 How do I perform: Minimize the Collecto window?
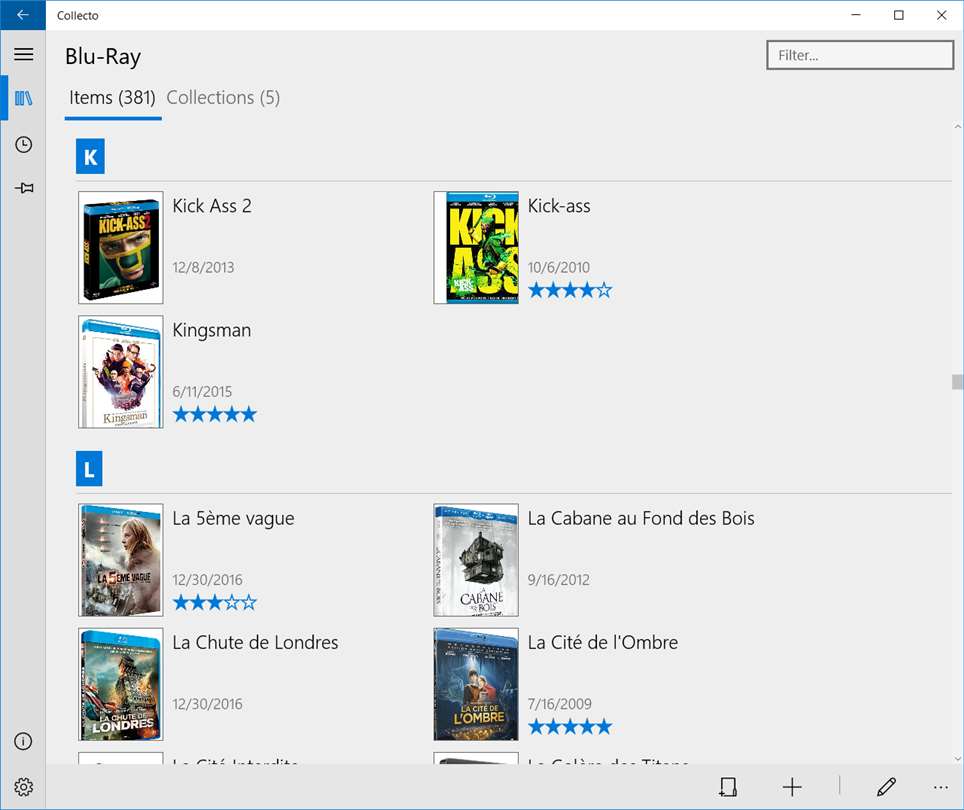pos(856,15)
